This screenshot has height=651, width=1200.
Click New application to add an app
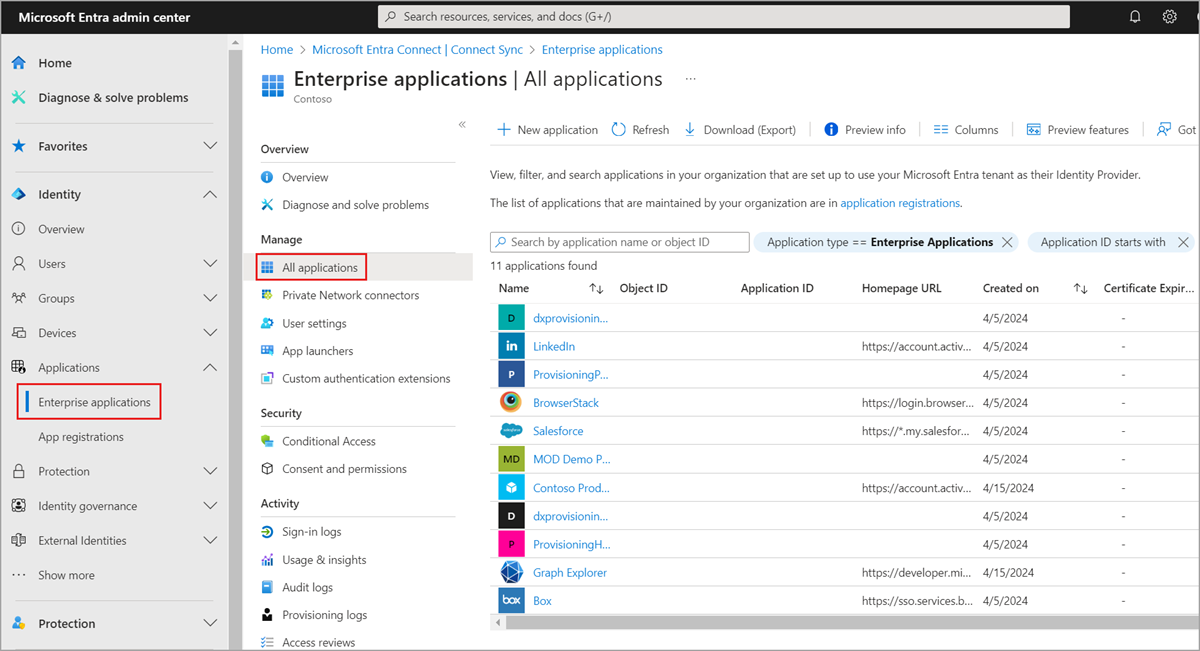tap(546, 129)
